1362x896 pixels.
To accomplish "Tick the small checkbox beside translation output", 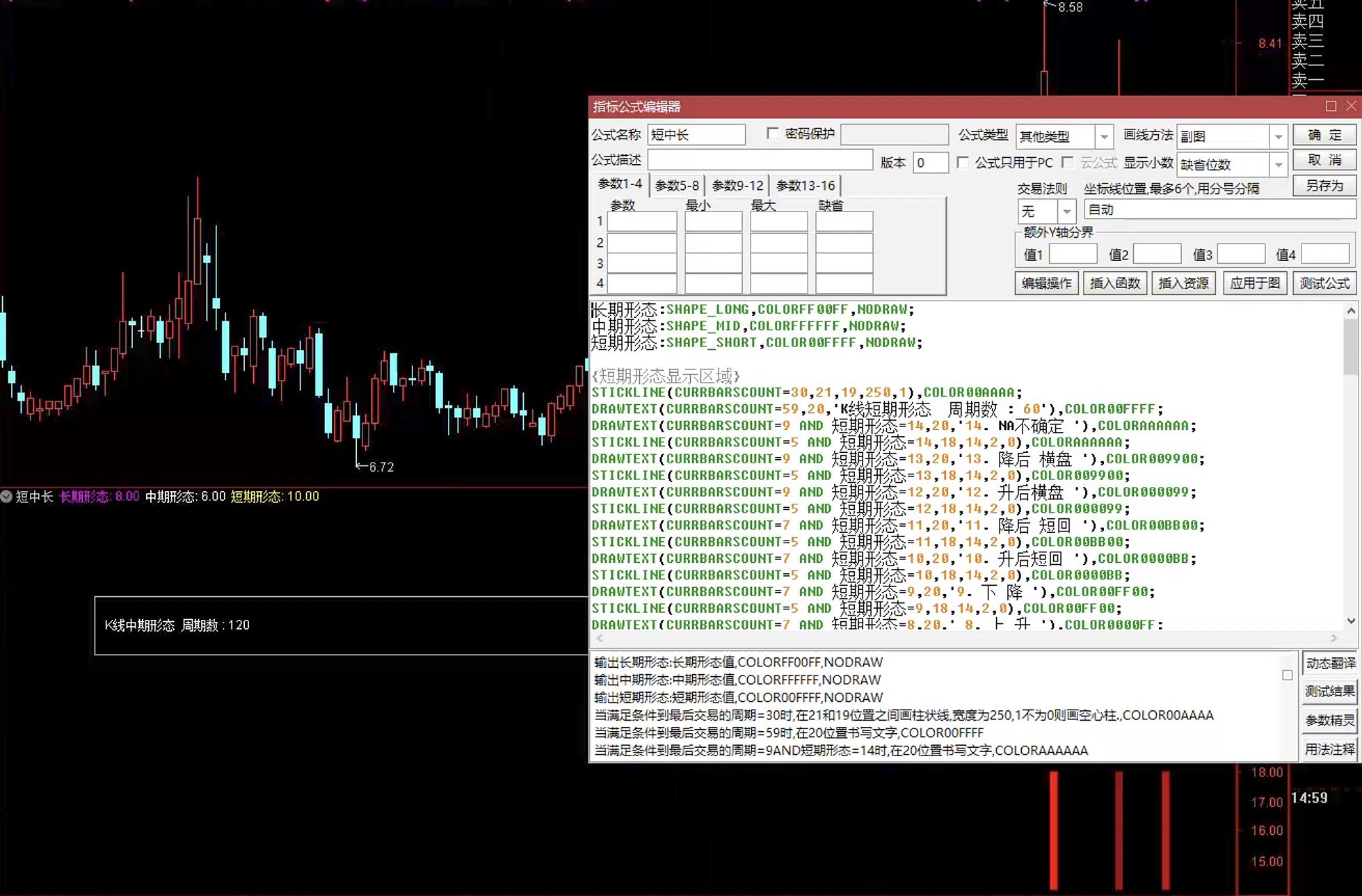I will tap(1288, 675).
